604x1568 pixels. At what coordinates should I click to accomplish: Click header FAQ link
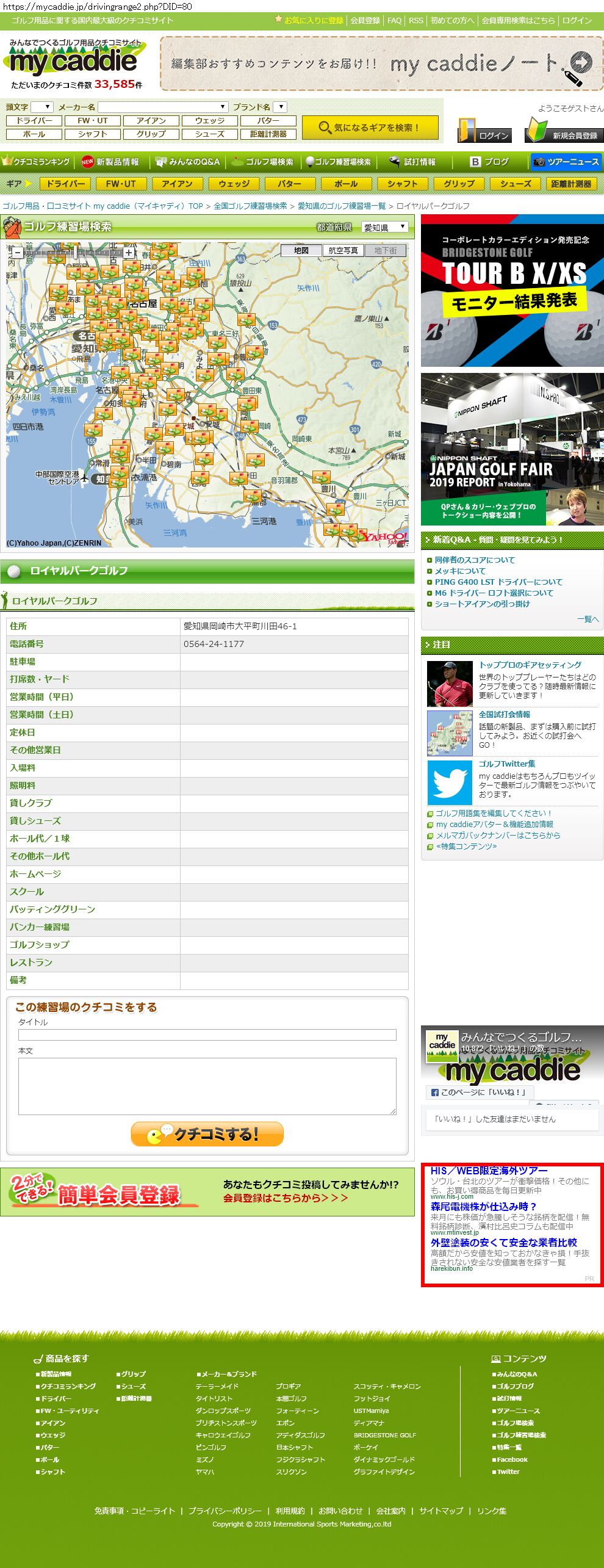click(x=394, y=20)
